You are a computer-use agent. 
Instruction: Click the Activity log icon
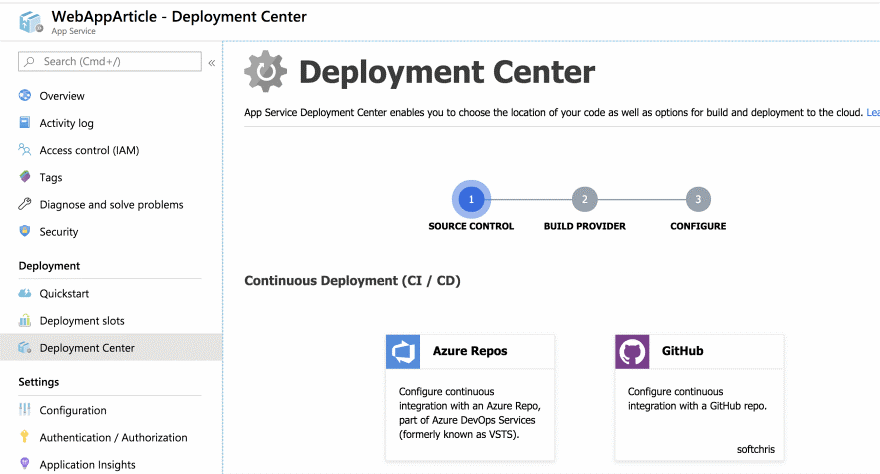click(x=25, y=123)
